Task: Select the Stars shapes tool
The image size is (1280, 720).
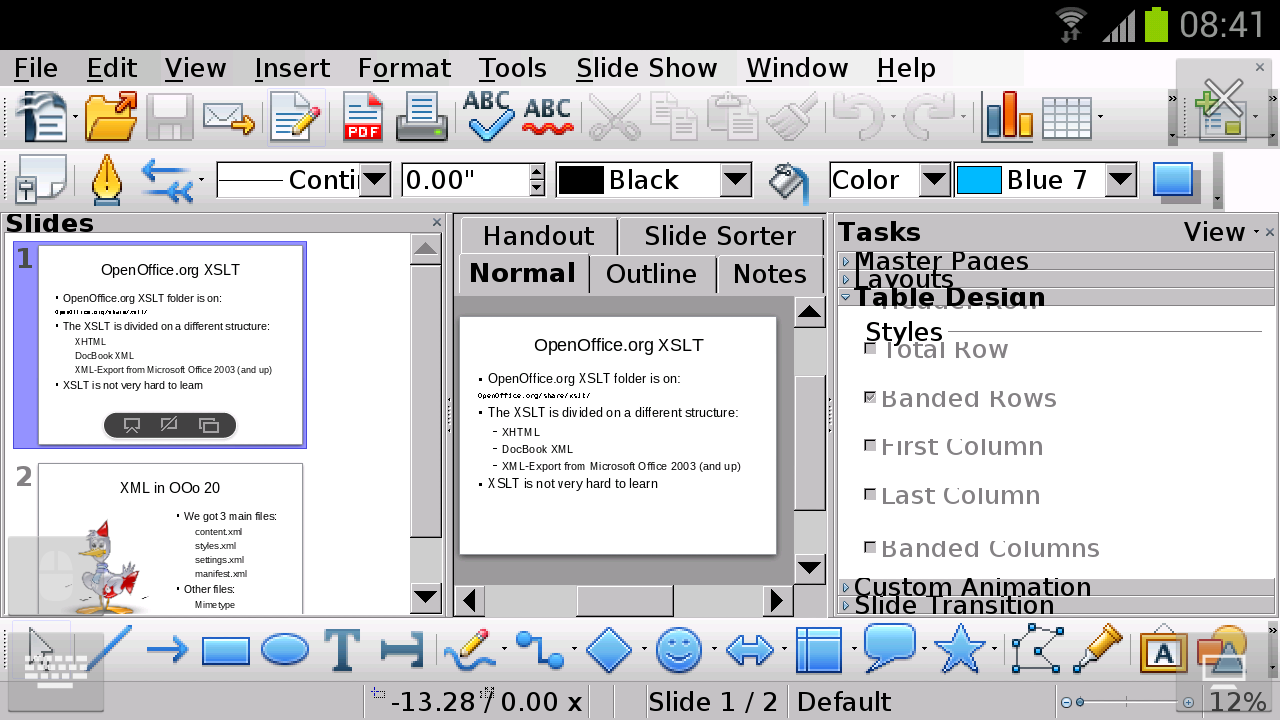Action: point(960,650)
